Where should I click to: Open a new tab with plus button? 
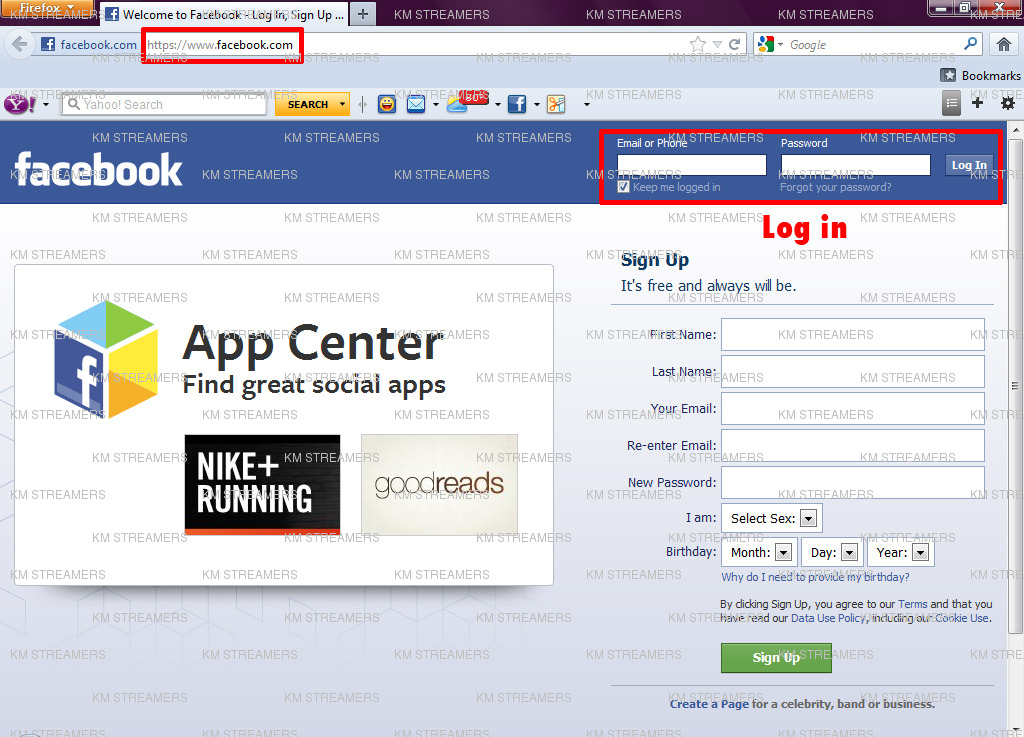pos(363,14)
